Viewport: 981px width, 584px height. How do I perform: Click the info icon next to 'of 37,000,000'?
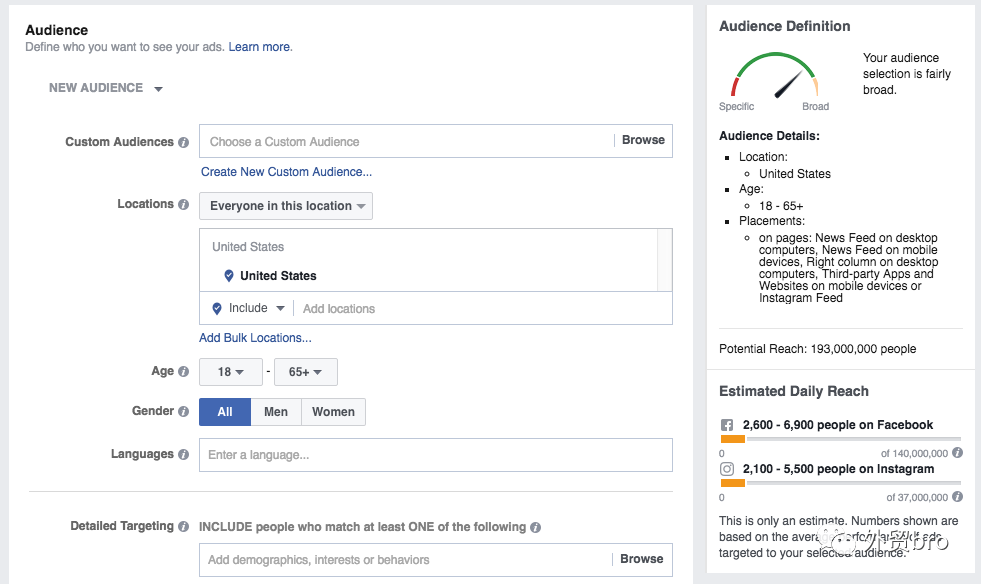[x=957, y=496]
